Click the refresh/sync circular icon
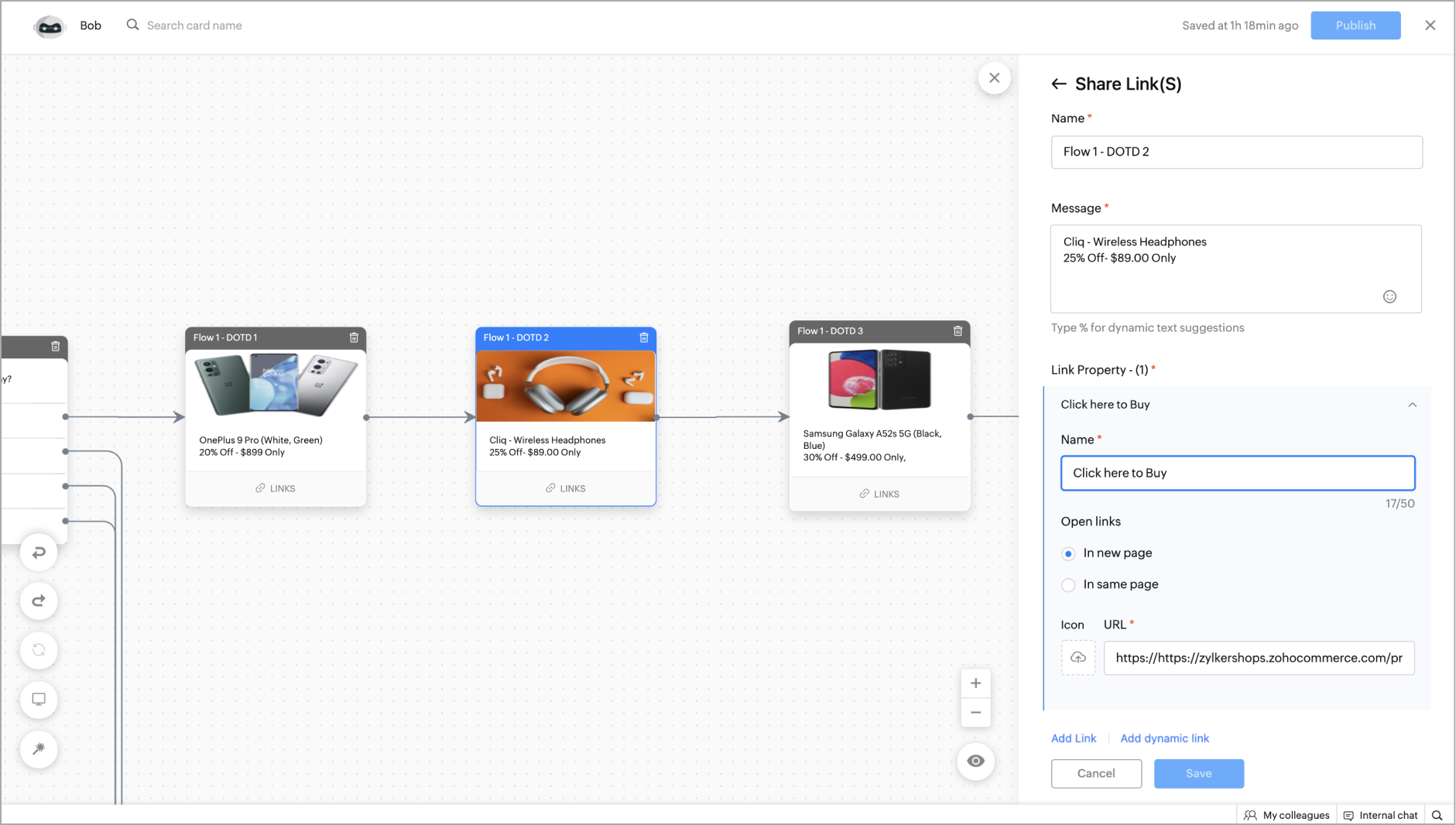This screenshot has height=825, width=1456. [x=39, y=650]
